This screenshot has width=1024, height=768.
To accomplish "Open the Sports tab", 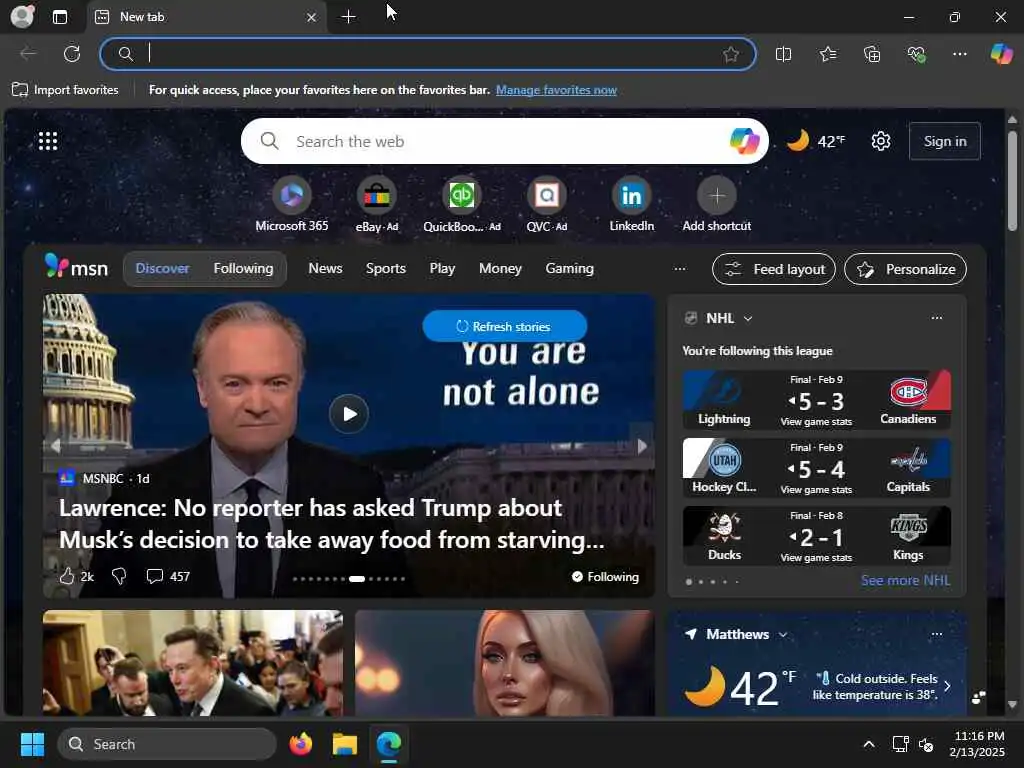I will click(385, 268).
